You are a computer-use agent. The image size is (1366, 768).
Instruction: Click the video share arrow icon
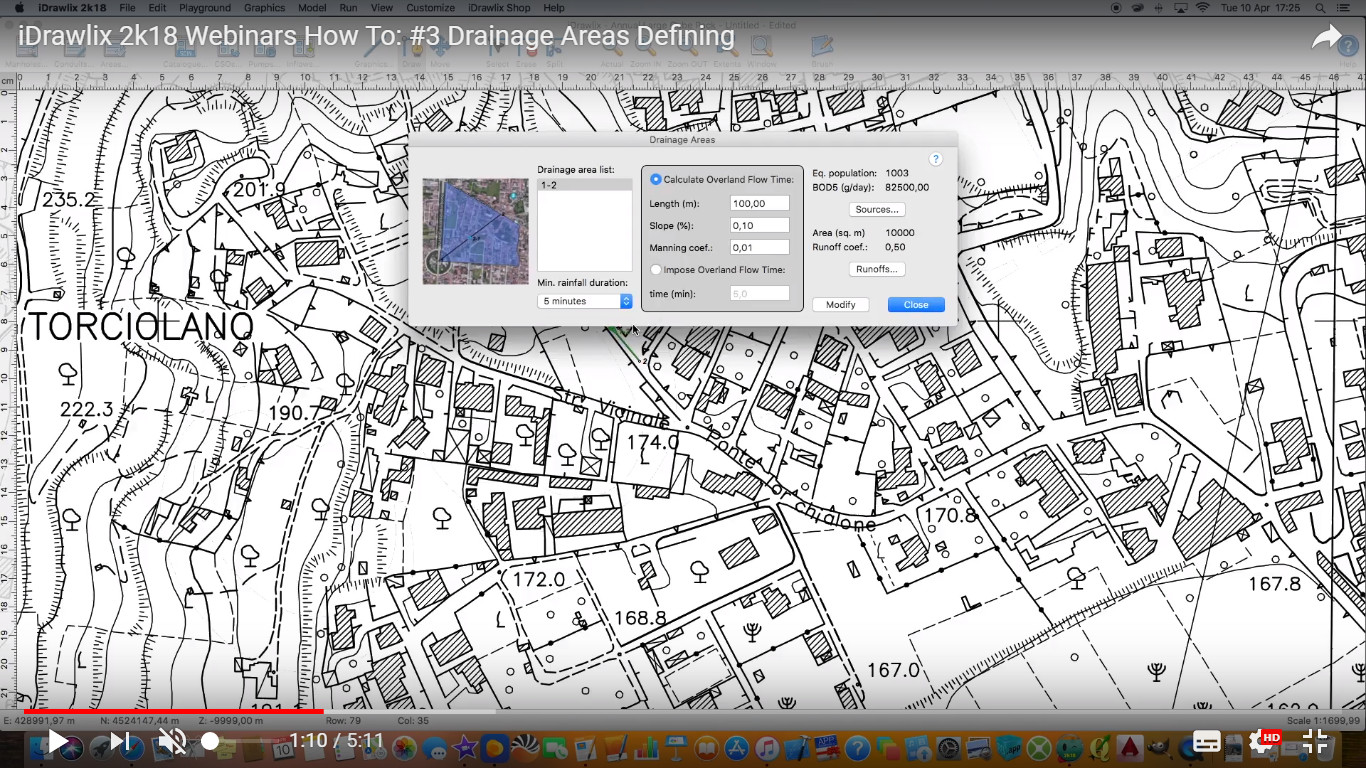(x=1327, y=38)
